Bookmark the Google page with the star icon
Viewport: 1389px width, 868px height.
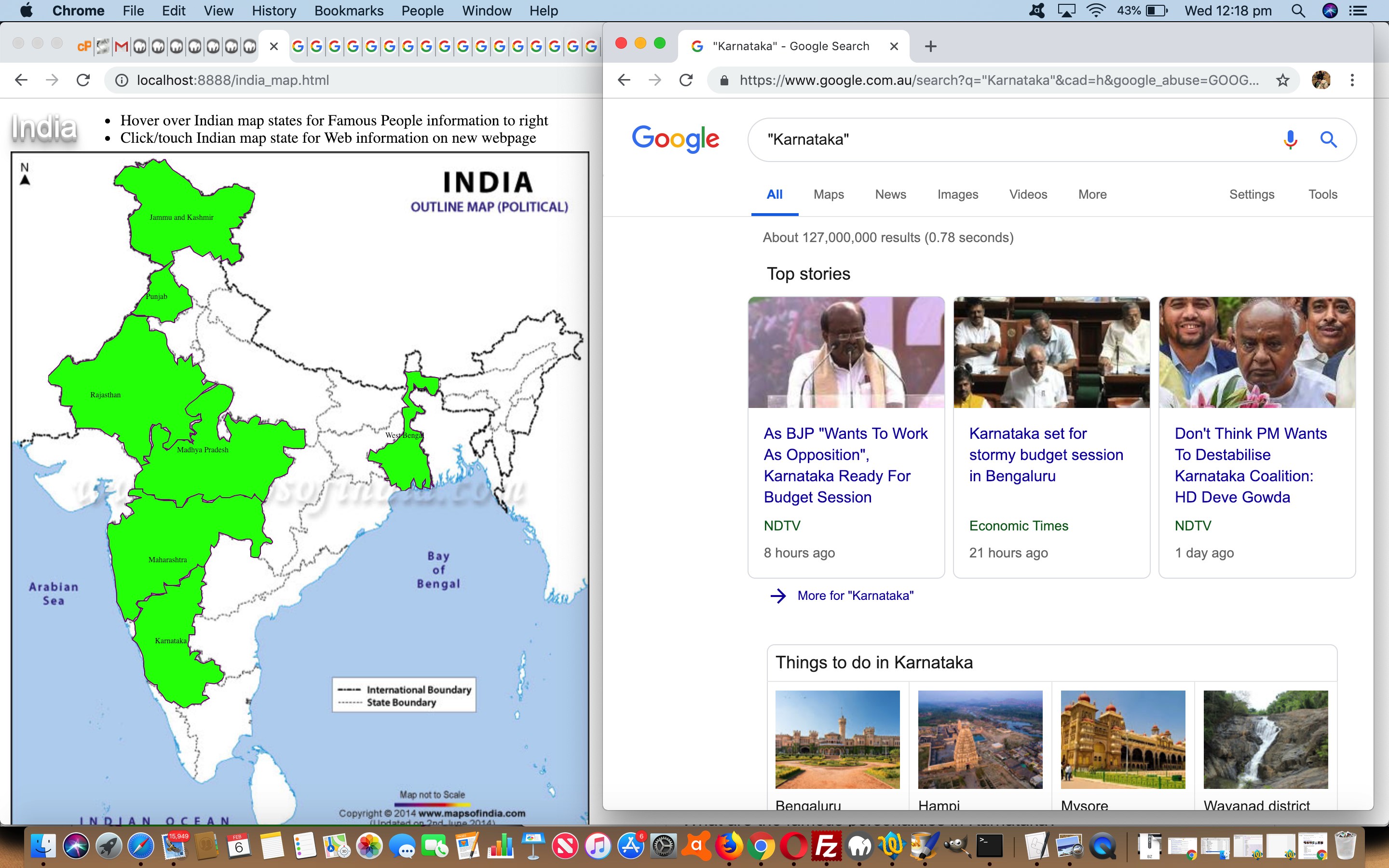[1282, 81]
